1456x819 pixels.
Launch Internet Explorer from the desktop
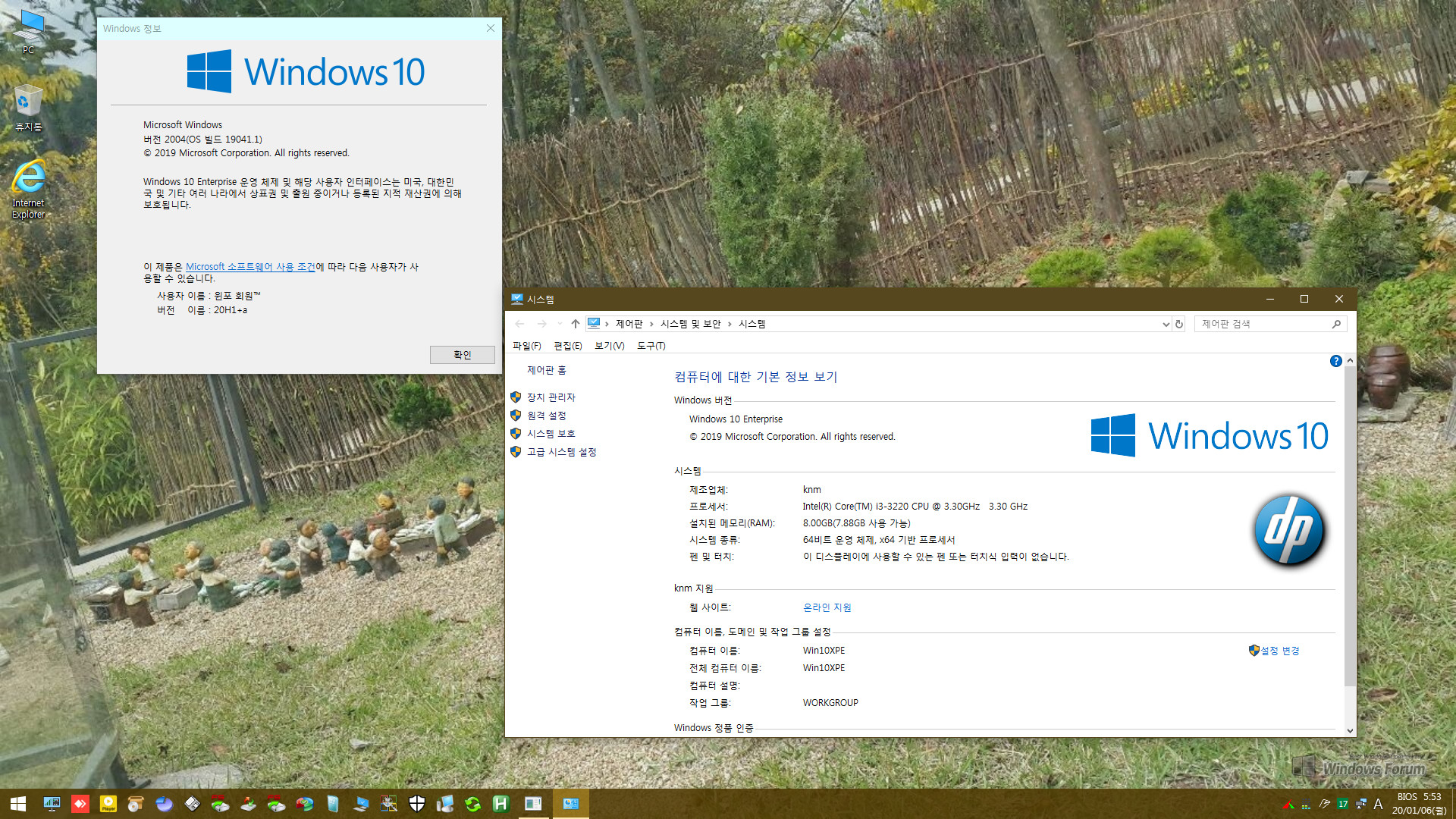(29, 189)
